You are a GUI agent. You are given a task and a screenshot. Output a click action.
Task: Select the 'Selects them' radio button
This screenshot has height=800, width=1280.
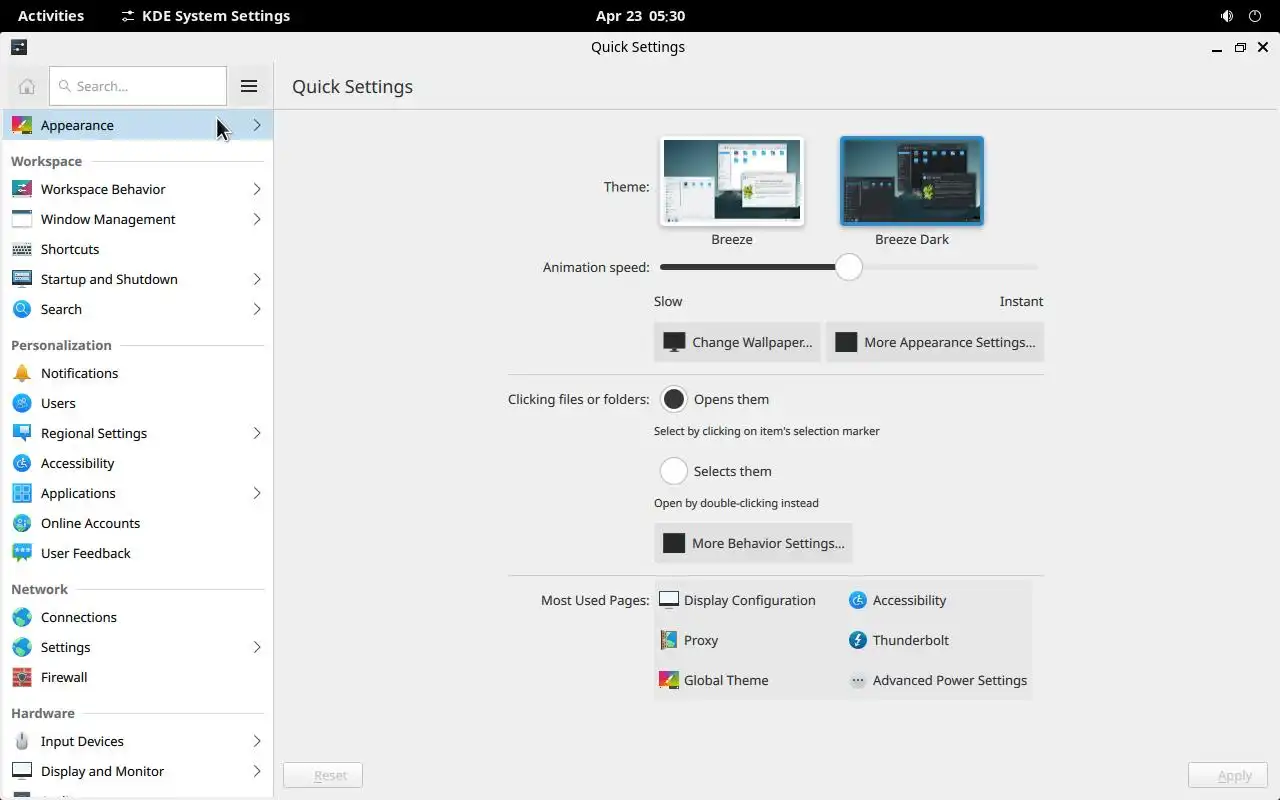point(674,471)
